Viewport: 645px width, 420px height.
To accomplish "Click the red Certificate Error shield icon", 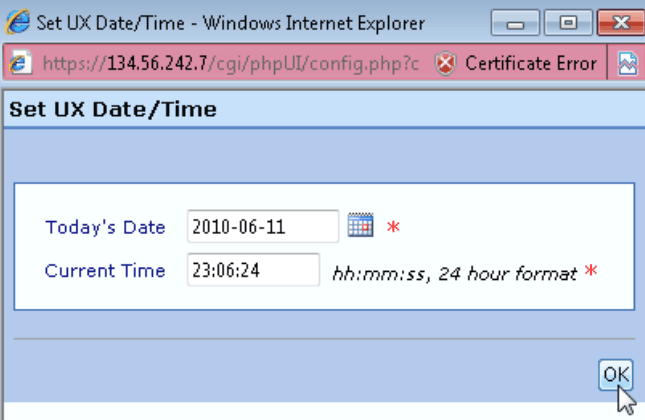I will click(x=446, y=64).
